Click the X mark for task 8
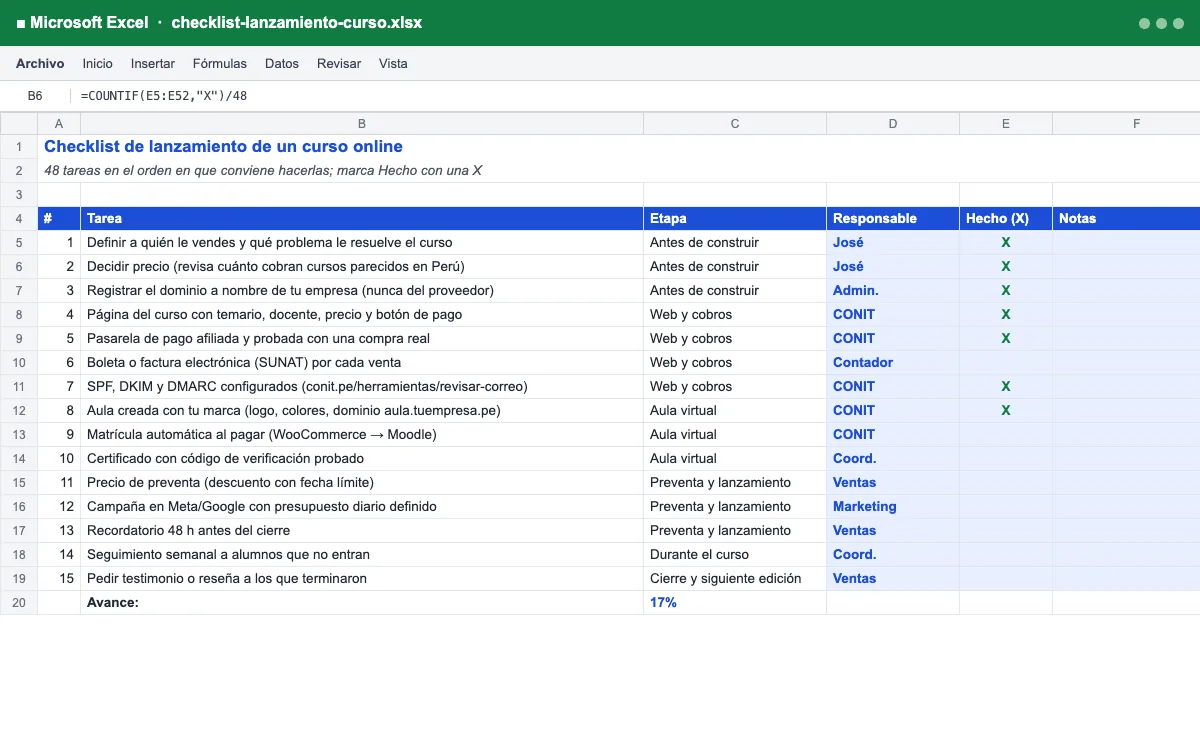Screen dimensions: 1200x750 (x=1006, y=410)
